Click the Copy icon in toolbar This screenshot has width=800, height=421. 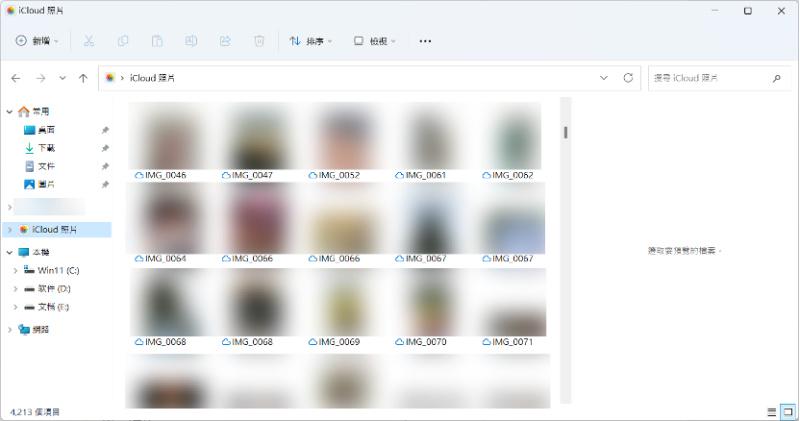[x=123, y=41]
